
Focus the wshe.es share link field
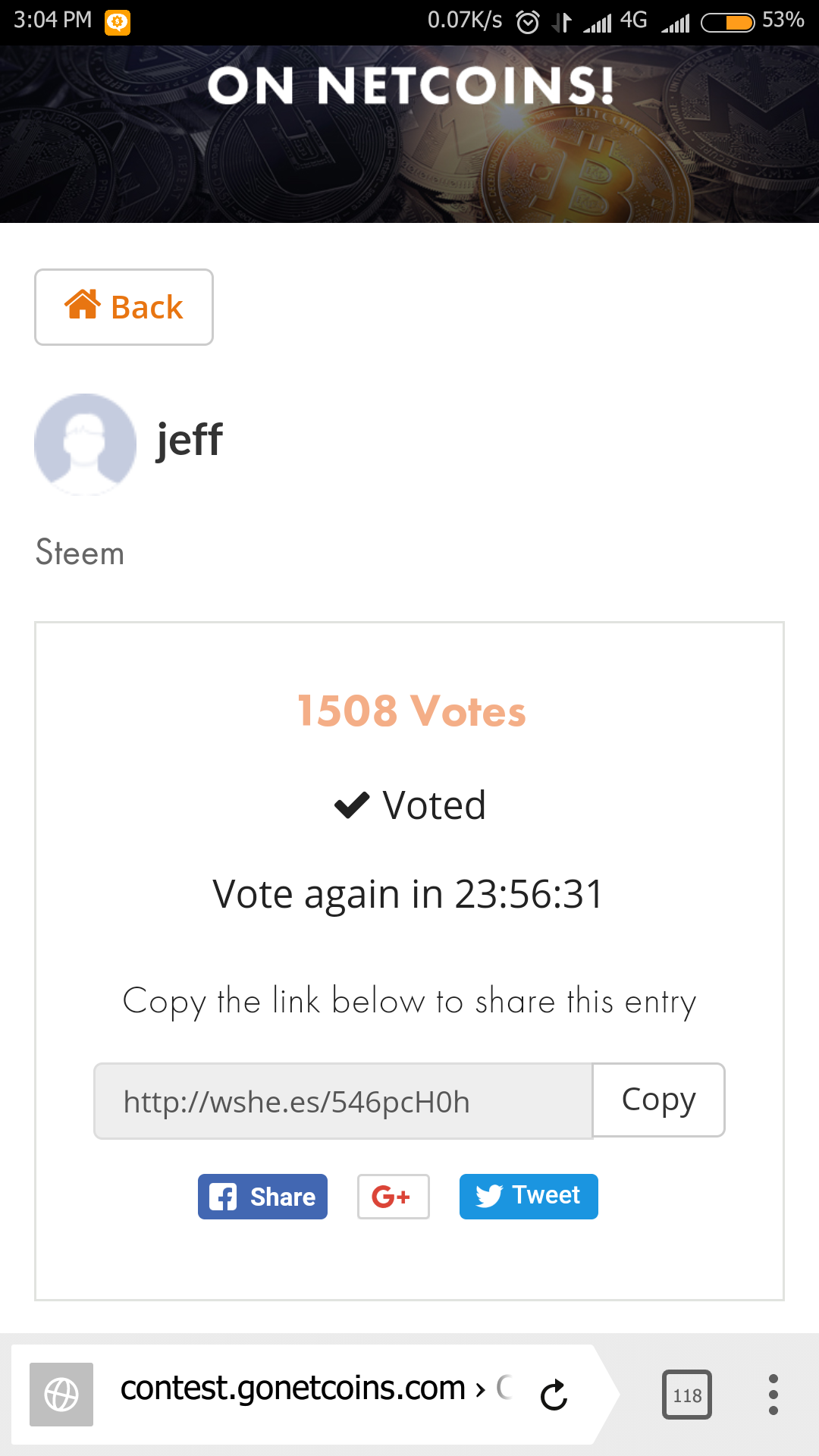[x=343, y=1101]
